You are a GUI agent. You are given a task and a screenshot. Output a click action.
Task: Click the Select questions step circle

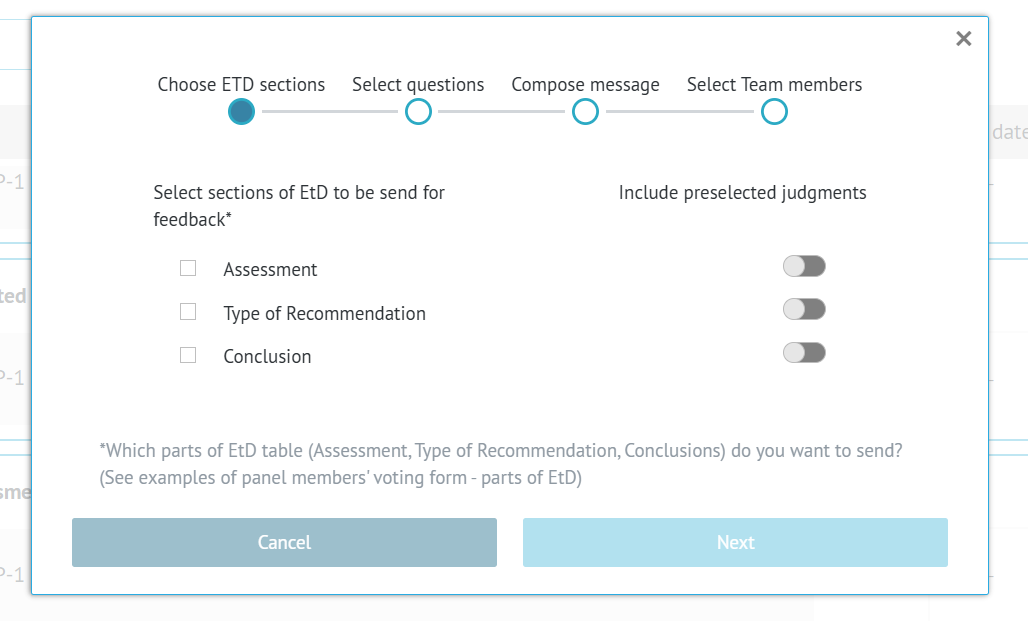(x=418, y=112)
